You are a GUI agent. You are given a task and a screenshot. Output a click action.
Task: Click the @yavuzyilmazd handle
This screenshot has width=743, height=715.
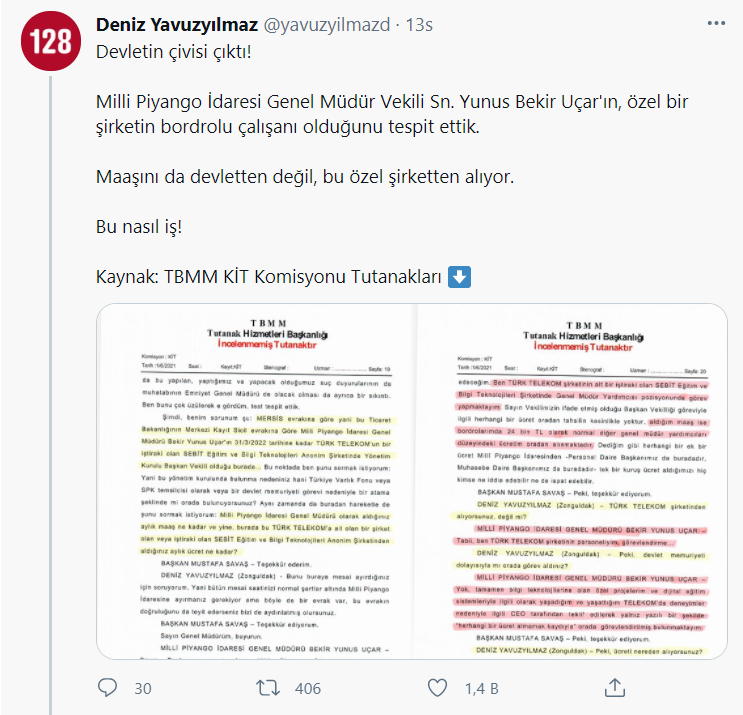(326, 25)
